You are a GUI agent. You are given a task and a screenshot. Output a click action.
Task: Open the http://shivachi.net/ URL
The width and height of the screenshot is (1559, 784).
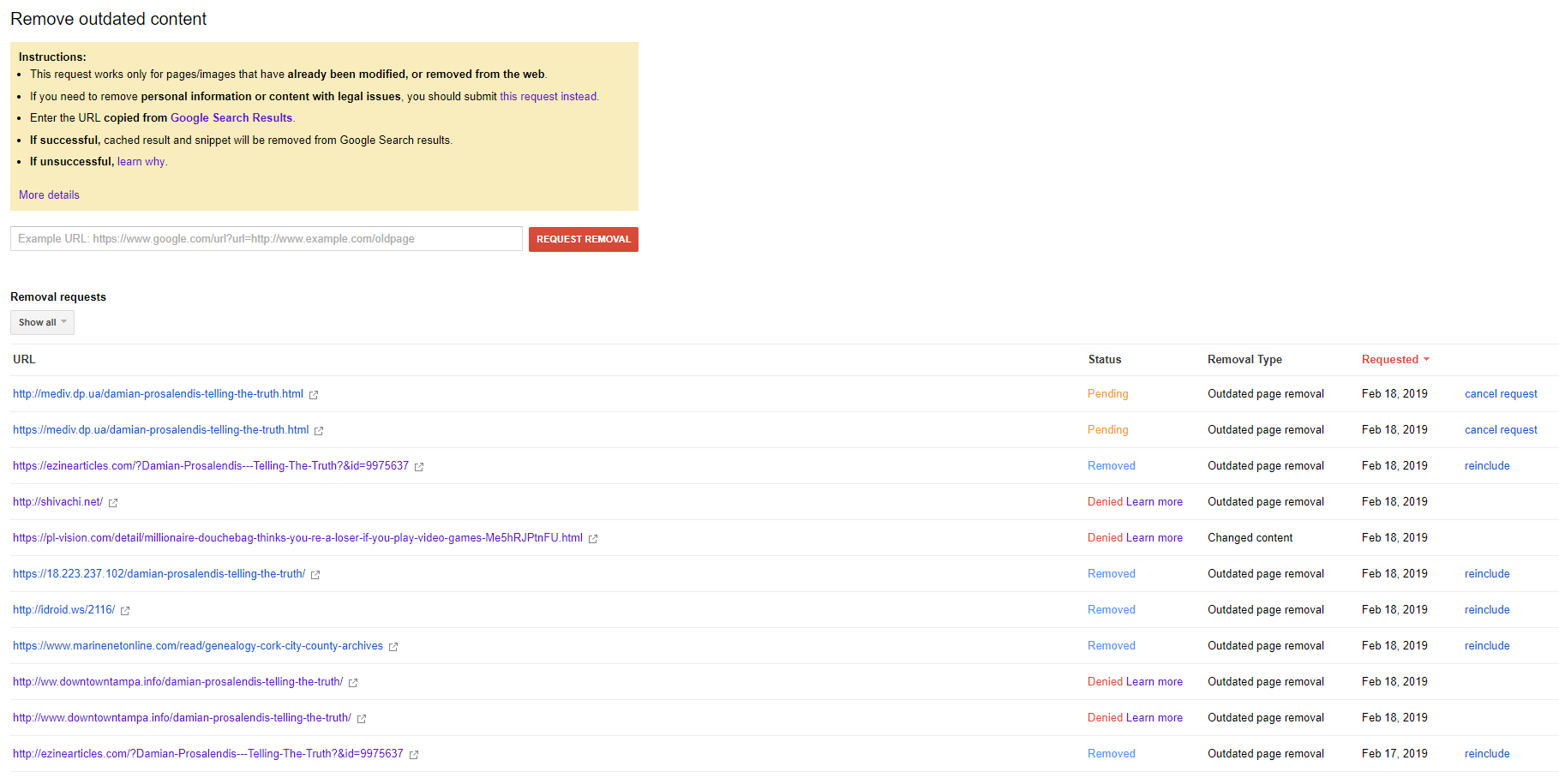tap(57, 502)
